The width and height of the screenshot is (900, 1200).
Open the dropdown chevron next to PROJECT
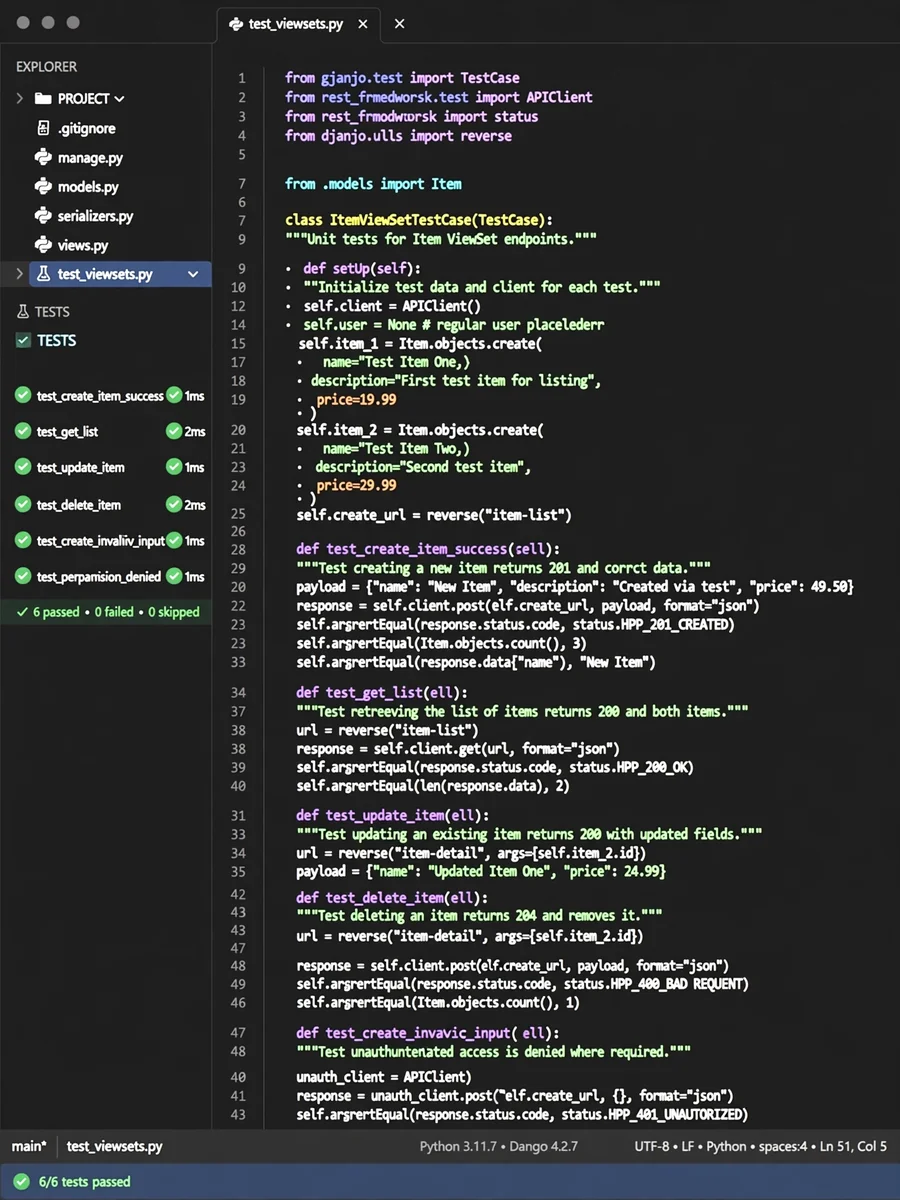point(120,99)
